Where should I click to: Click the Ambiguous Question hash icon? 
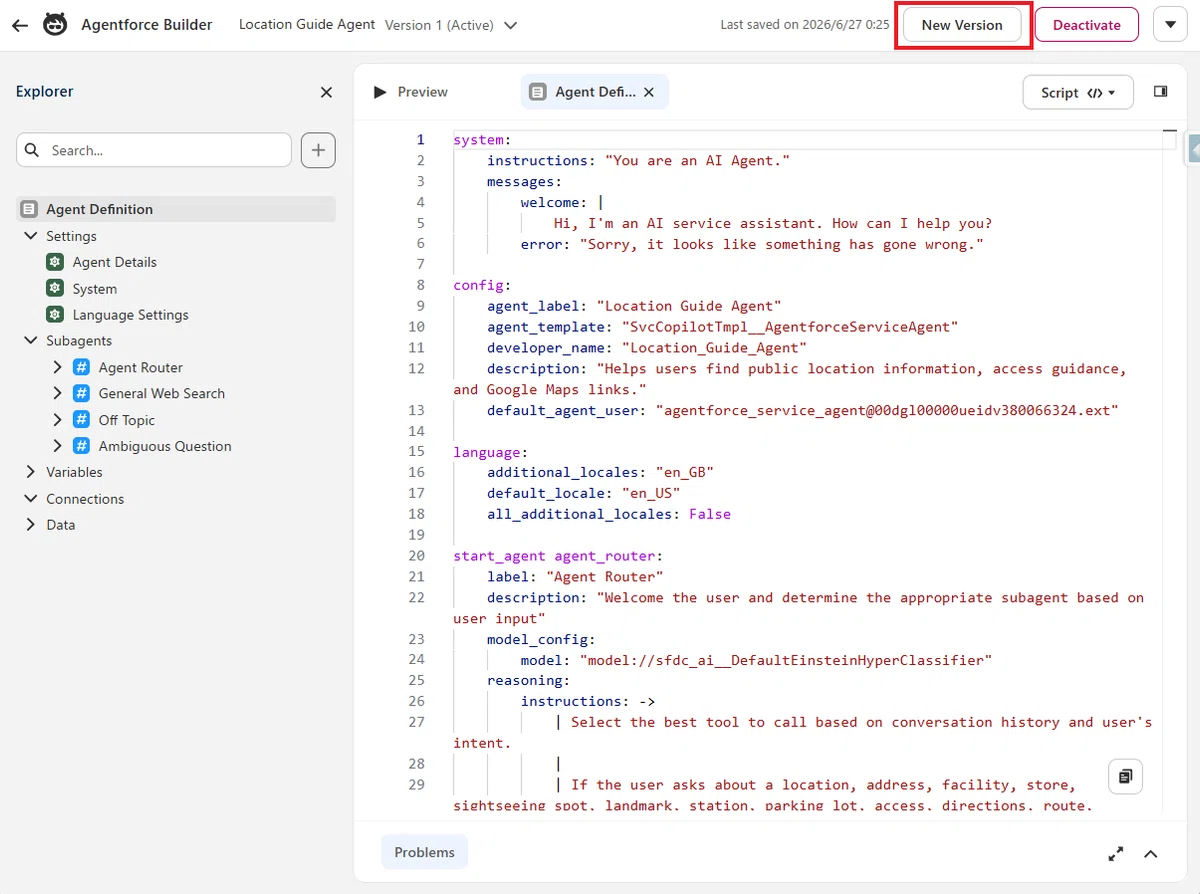tap(82, 446)
